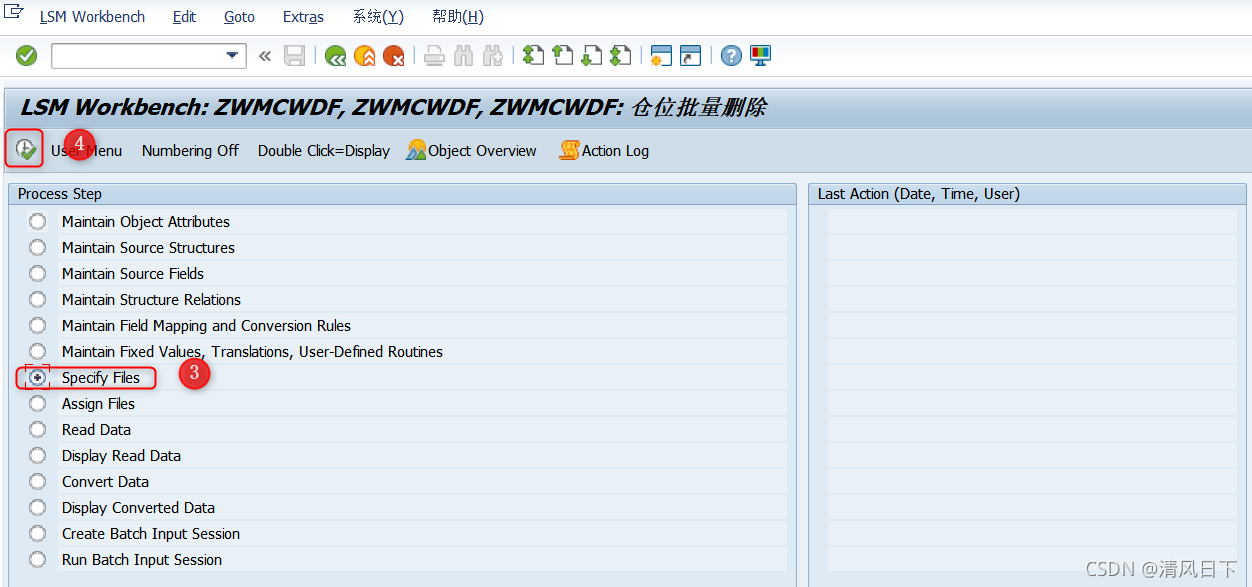This screenshot has height=587, width=1252.
Task: Click the Generate Shortcut icon
Action: pyautogui.click(x=690, y=56)
